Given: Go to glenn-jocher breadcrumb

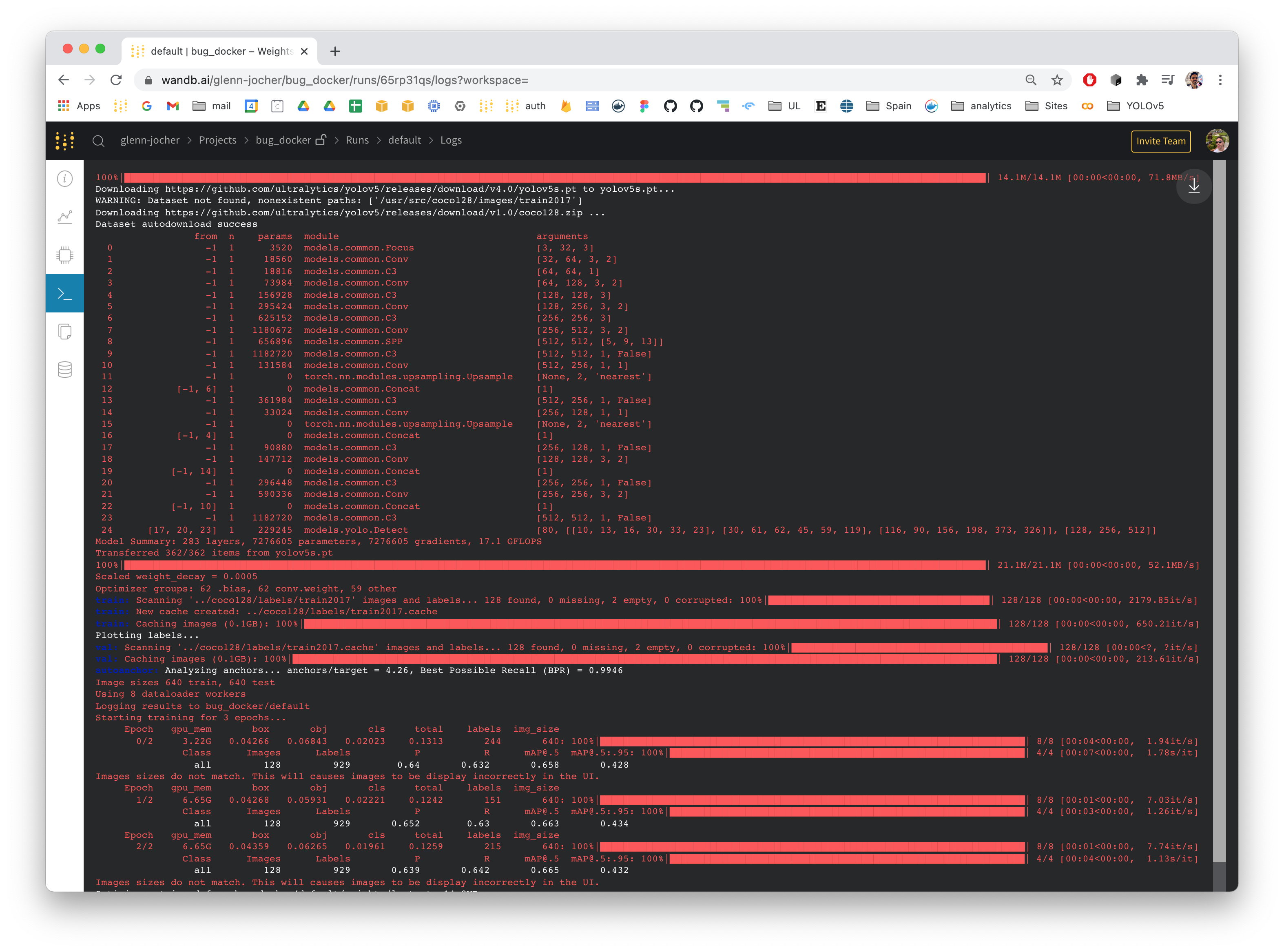Looking at the screenshot, I should point(150,140).
